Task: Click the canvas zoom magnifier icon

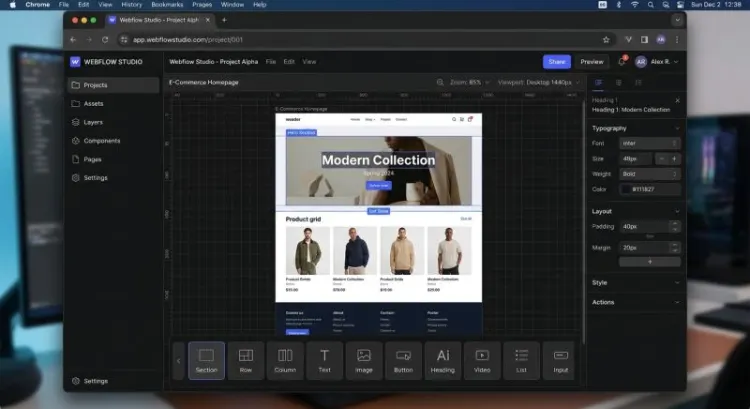Action: coord(440,82)
